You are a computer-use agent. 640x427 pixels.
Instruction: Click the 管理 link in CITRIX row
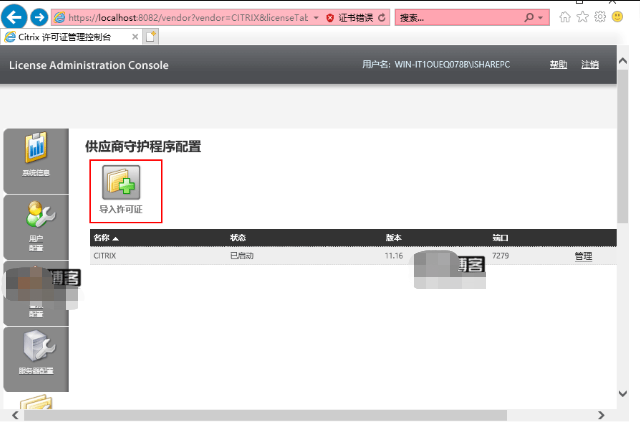pos(583,256)
